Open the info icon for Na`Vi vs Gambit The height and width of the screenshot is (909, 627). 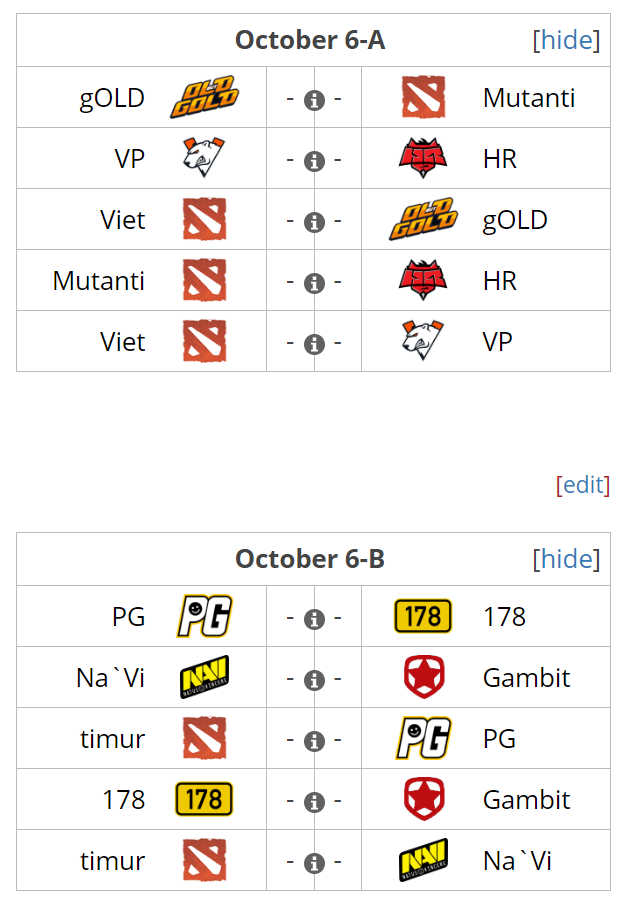314,680
